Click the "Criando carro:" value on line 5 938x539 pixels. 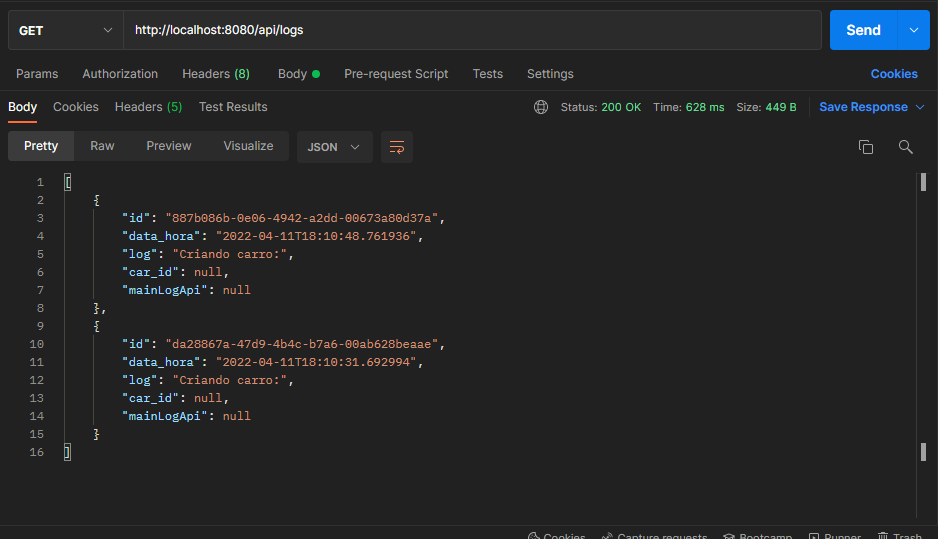(x=230, y=254)
